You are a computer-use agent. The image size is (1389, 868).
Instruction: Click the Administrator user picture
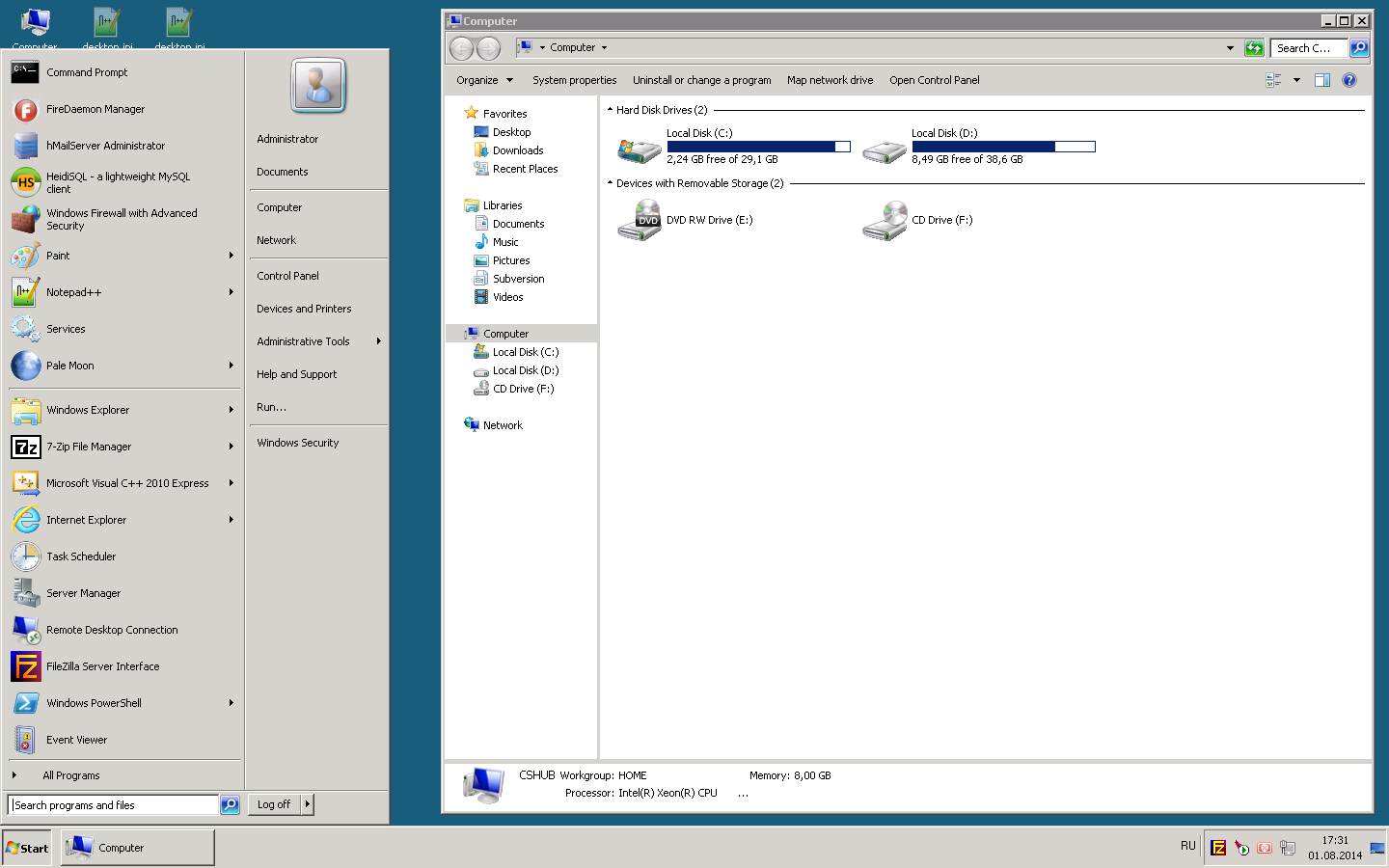318,86
